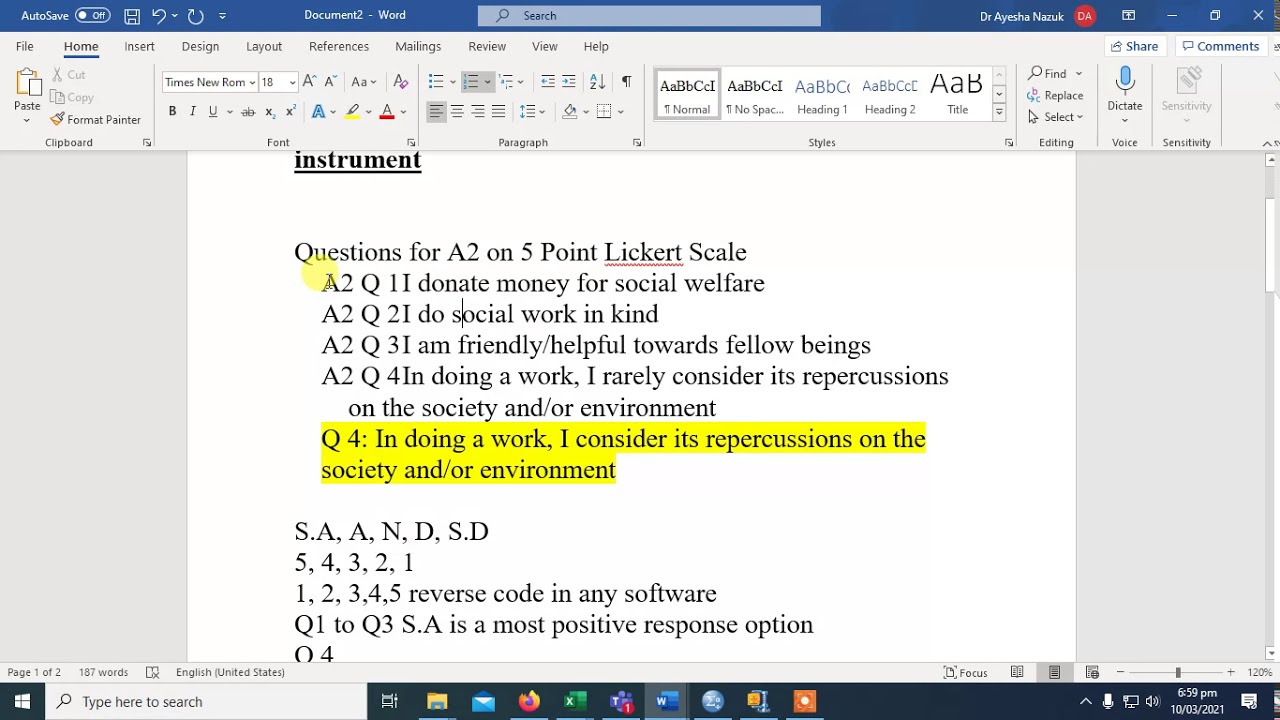The height and width of the screenshot is (720, 1280).
Task: Apply multilevel list
Action: coord(506,82)
